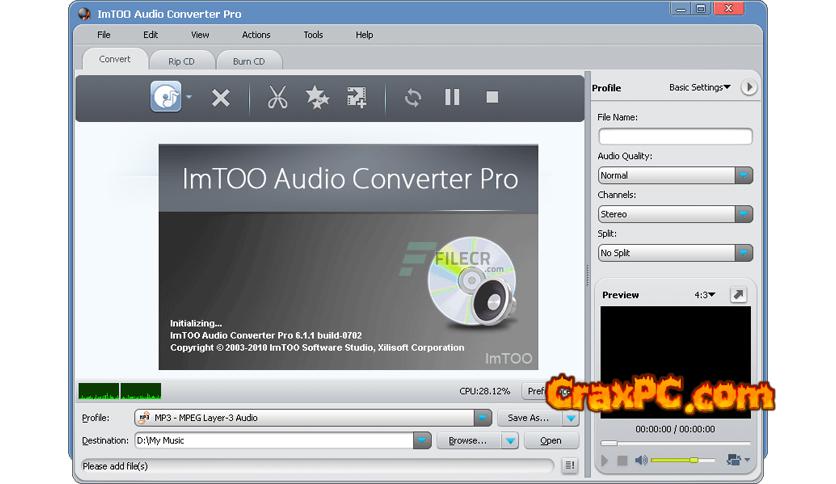Open the log list icon in status bar
The height and width of the screenshot is (484, 836).
point(569,465)
